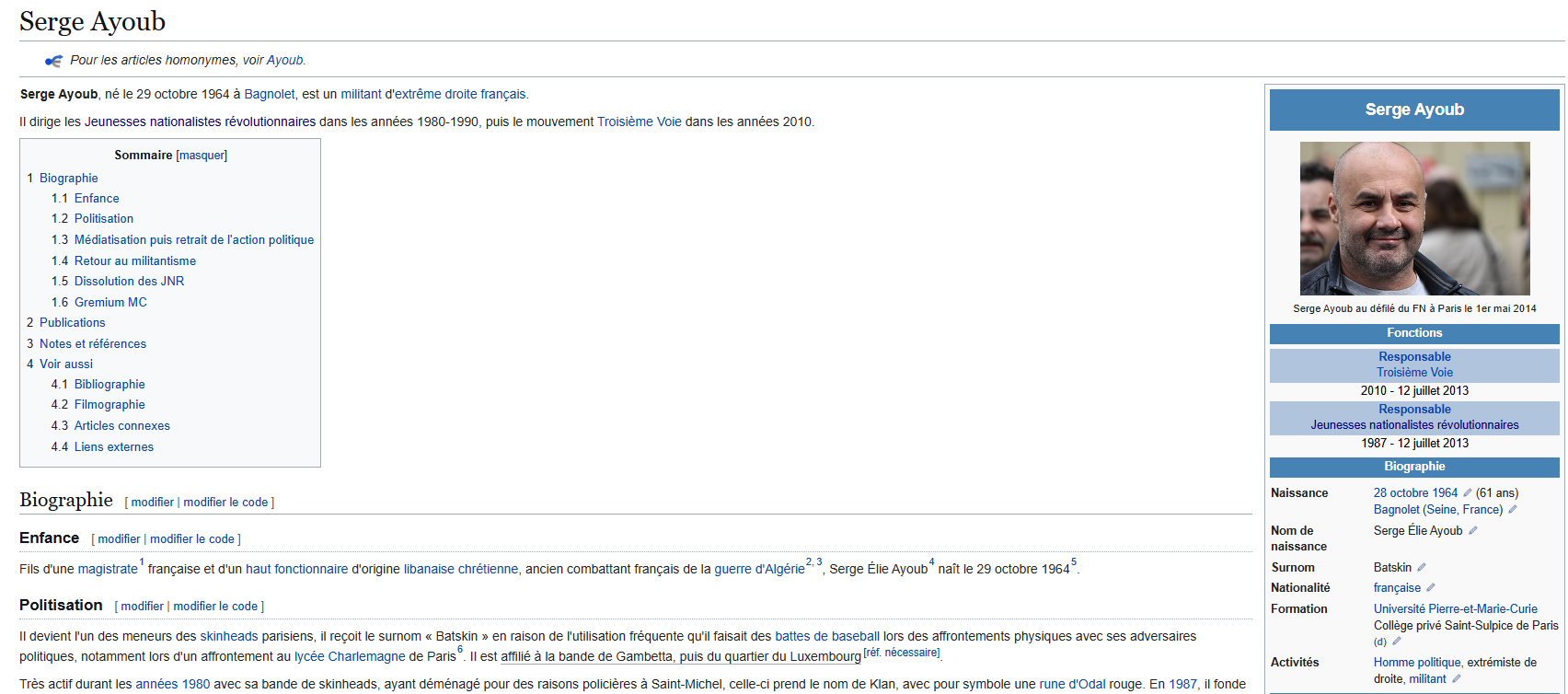Click modifier next to the Politisation heading

pos(143,607)
